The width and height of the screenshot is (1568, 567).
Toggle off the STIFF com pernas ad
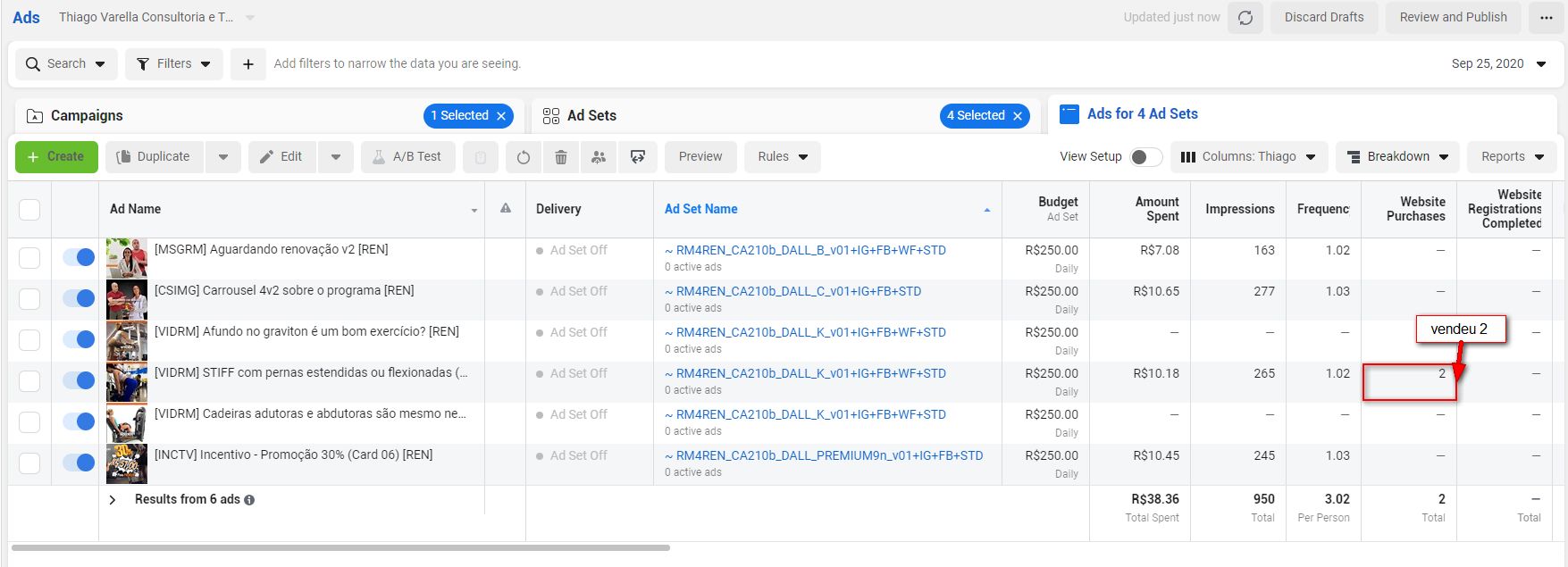[x=79, y=380]
